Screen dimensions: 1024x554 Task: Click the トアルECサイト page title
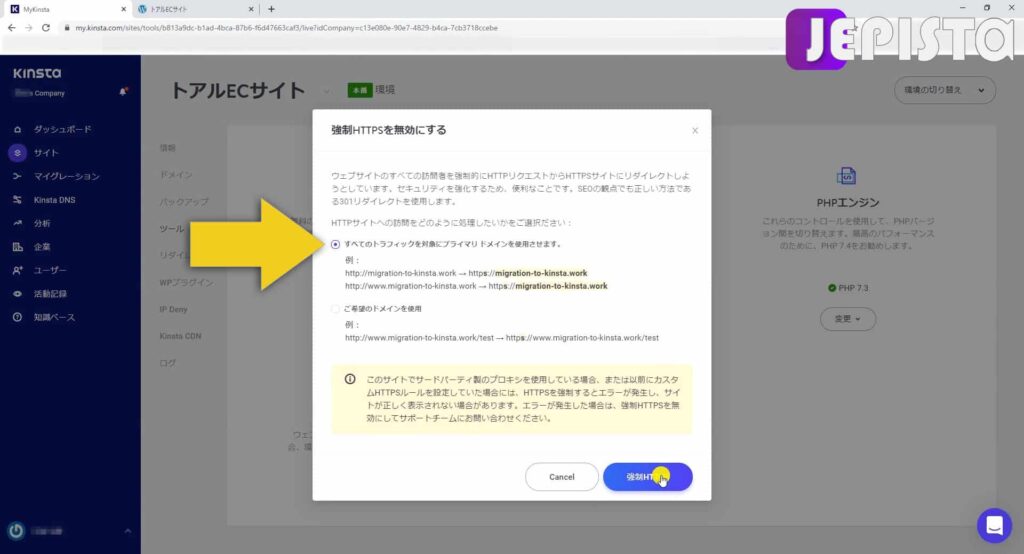238,91
